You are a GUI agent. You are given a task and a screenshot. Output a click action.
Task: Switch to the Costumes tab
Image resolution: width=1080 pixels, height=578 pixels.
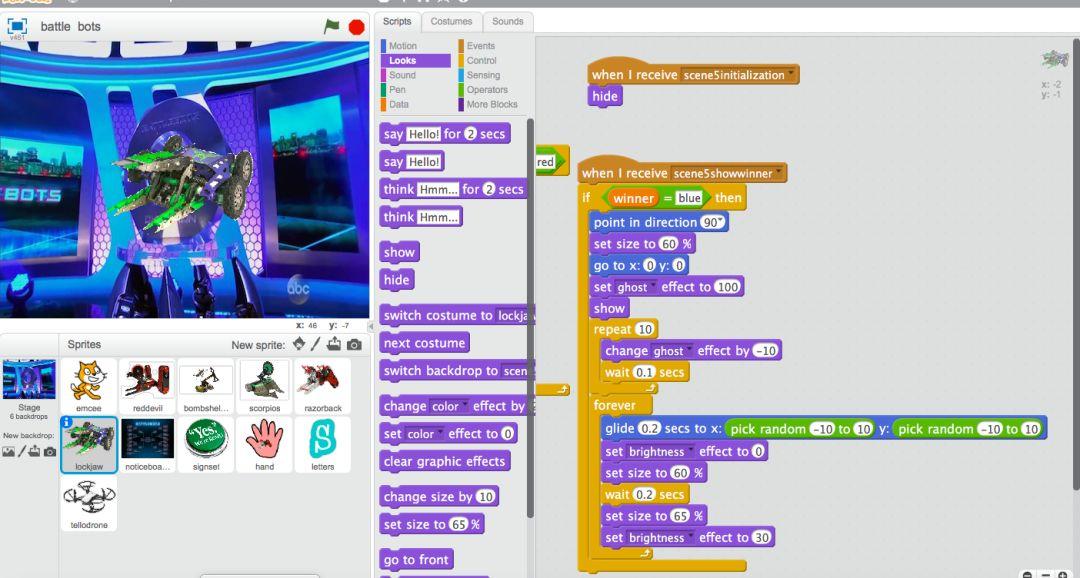pyautogui.click(x=451, y=21)
